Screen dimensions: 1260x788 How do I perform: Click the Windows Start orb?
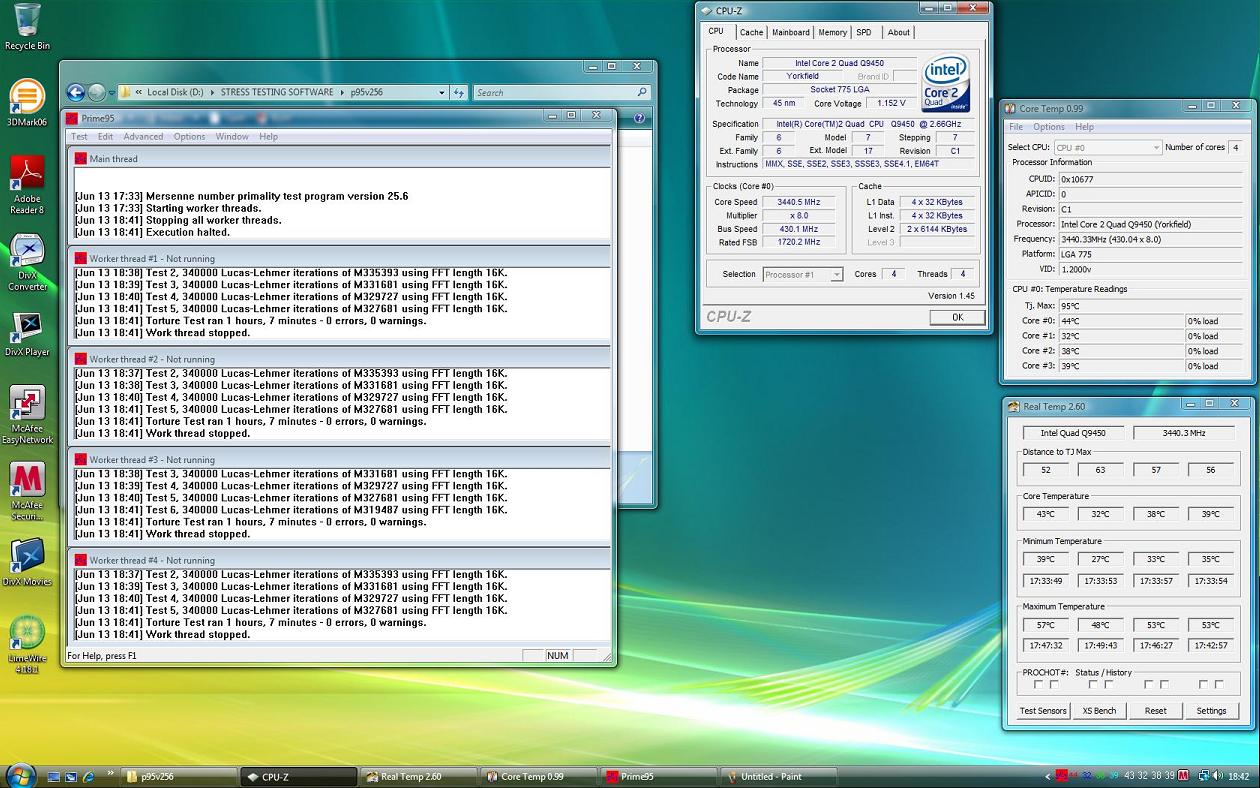coord(22,775)
